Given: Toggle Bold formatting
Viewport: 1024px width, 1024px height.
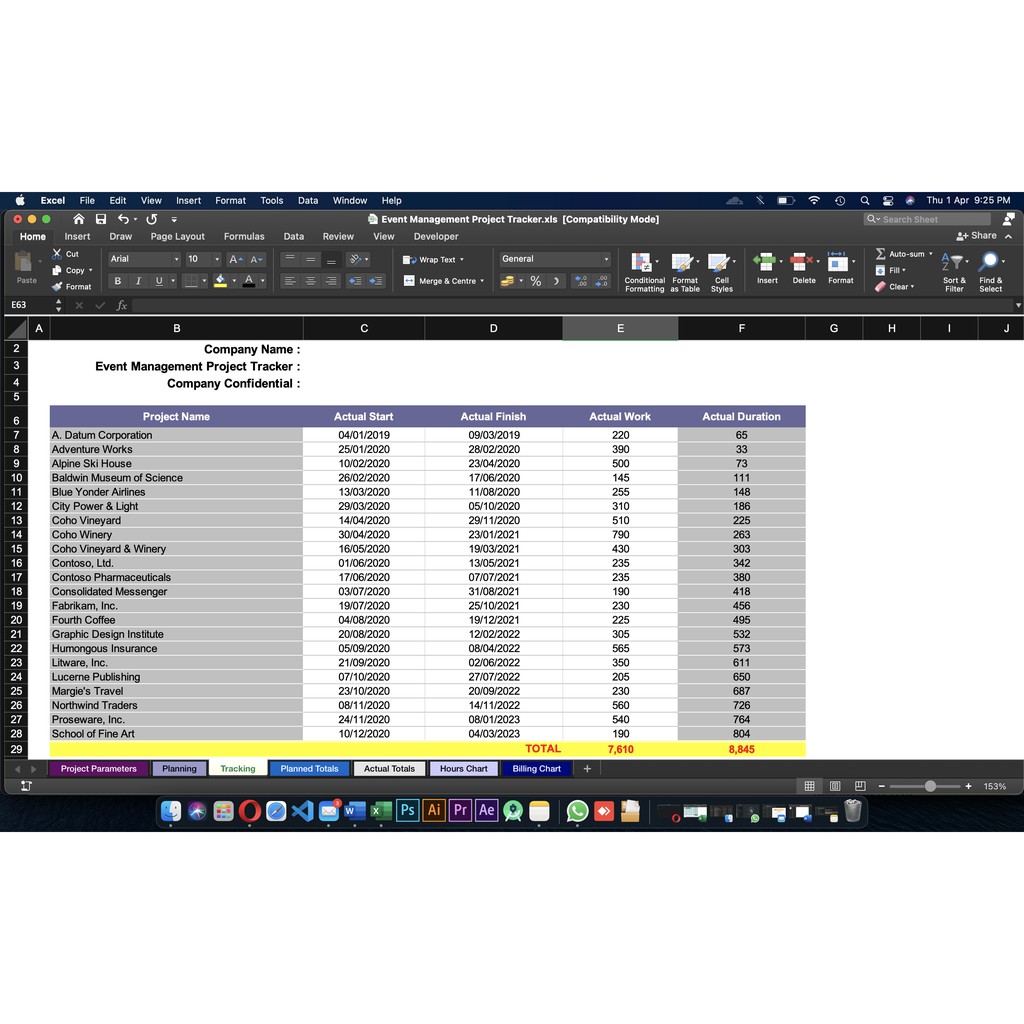Looking at the screenshot, I should tap(118, 281).
